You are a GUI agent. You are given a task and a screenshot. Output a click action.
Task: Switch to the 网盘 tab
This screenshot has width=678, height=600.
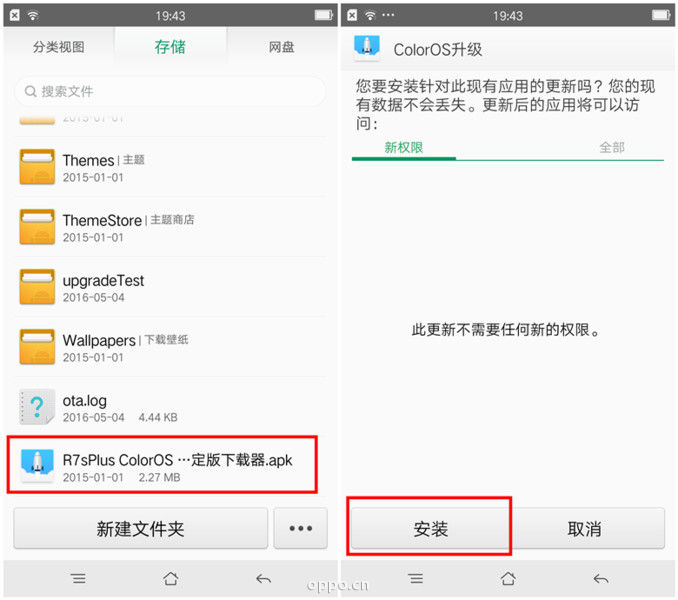coord(281,47)
